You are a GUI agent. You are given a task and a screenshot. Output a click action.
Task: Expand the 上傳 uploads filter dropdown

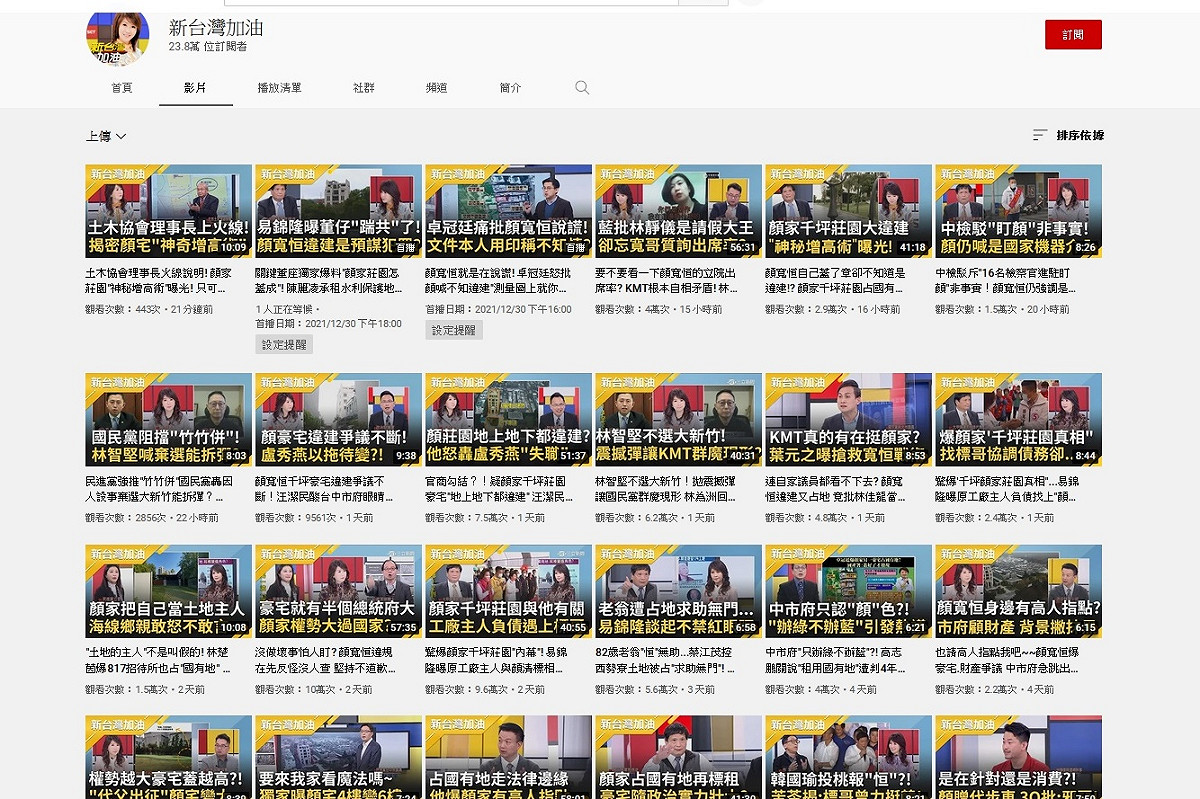106,136
